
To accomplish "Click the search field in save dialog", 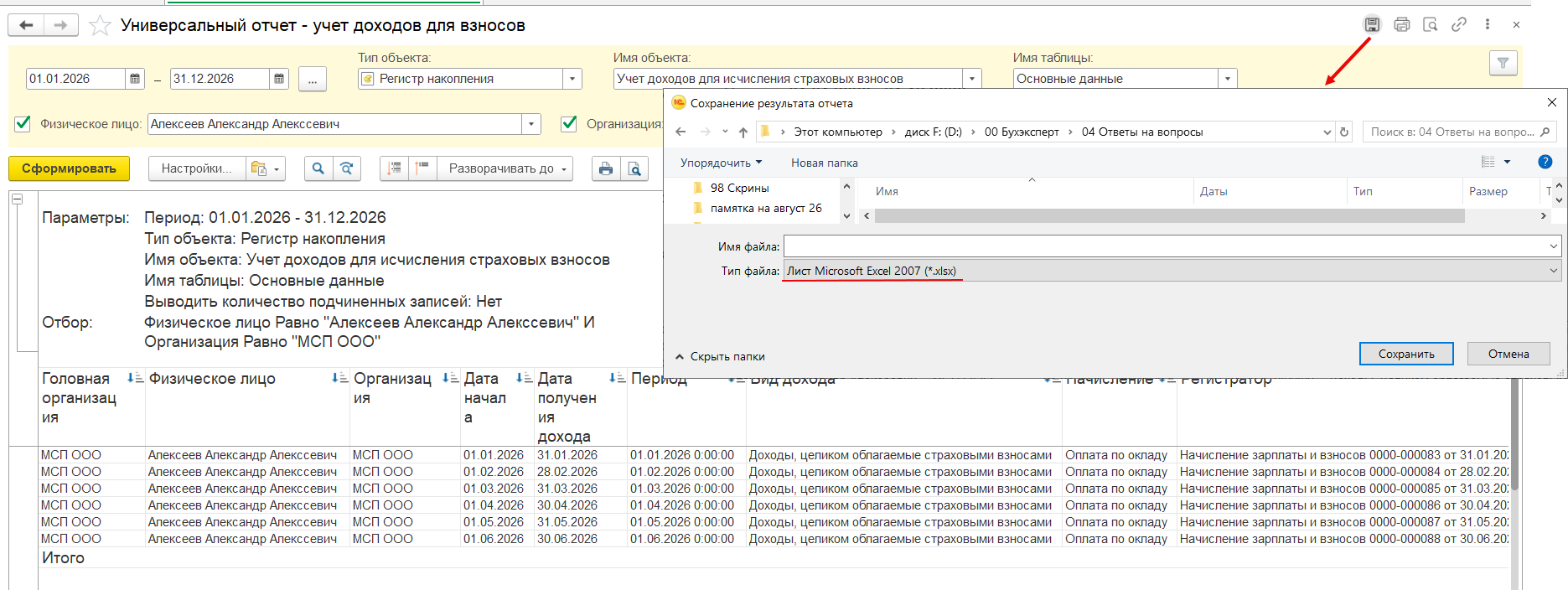I will coord(1459,132).
